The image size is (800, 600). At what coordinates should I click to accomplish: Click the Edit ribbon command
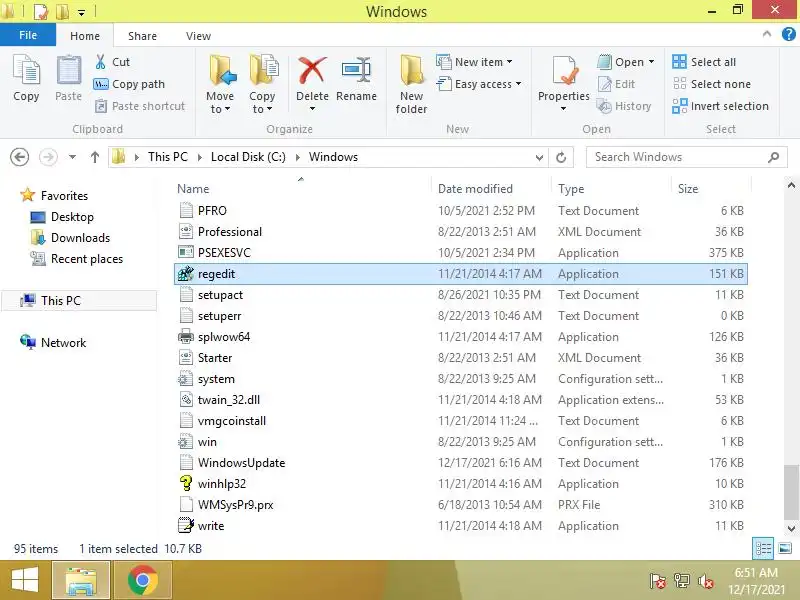coord(616,84)
